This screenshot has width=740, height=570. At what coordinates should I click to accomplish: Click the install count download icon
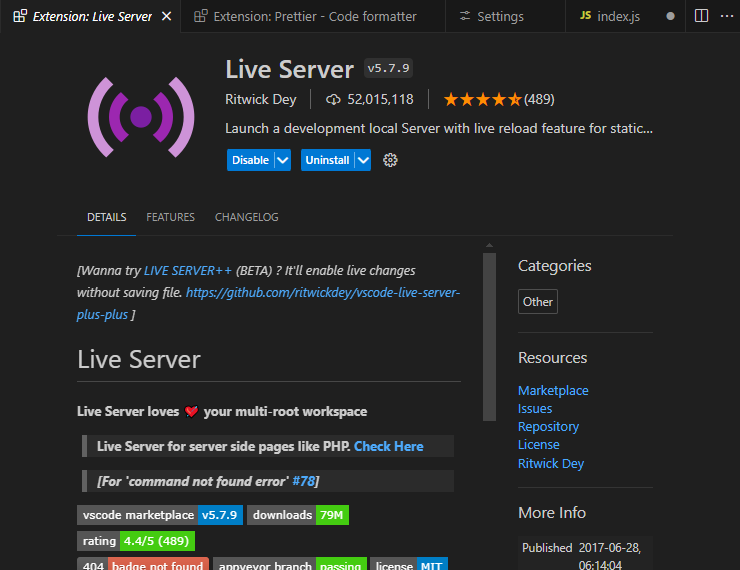(333, 100)
